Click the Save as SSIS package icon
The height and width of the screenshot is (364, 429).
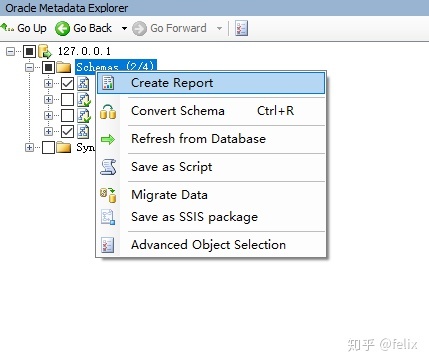[x=108, y=217]
